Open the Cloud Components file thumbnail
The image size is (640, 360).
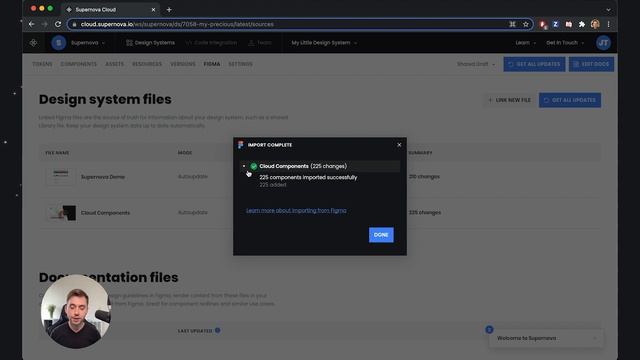click(61, 213)
